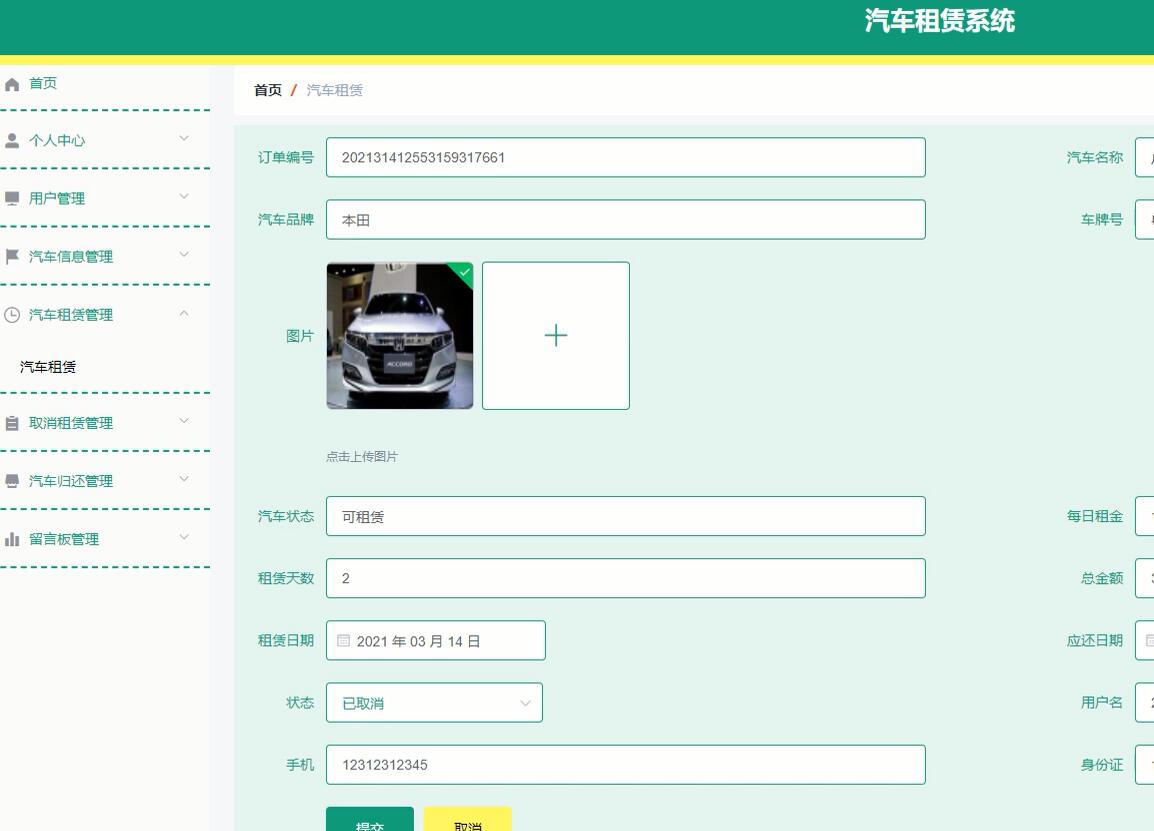Collapse the 汽车租赁管理 menu chevron
Viewport: 1154px width, 831px height.
[x=184, y=314]
